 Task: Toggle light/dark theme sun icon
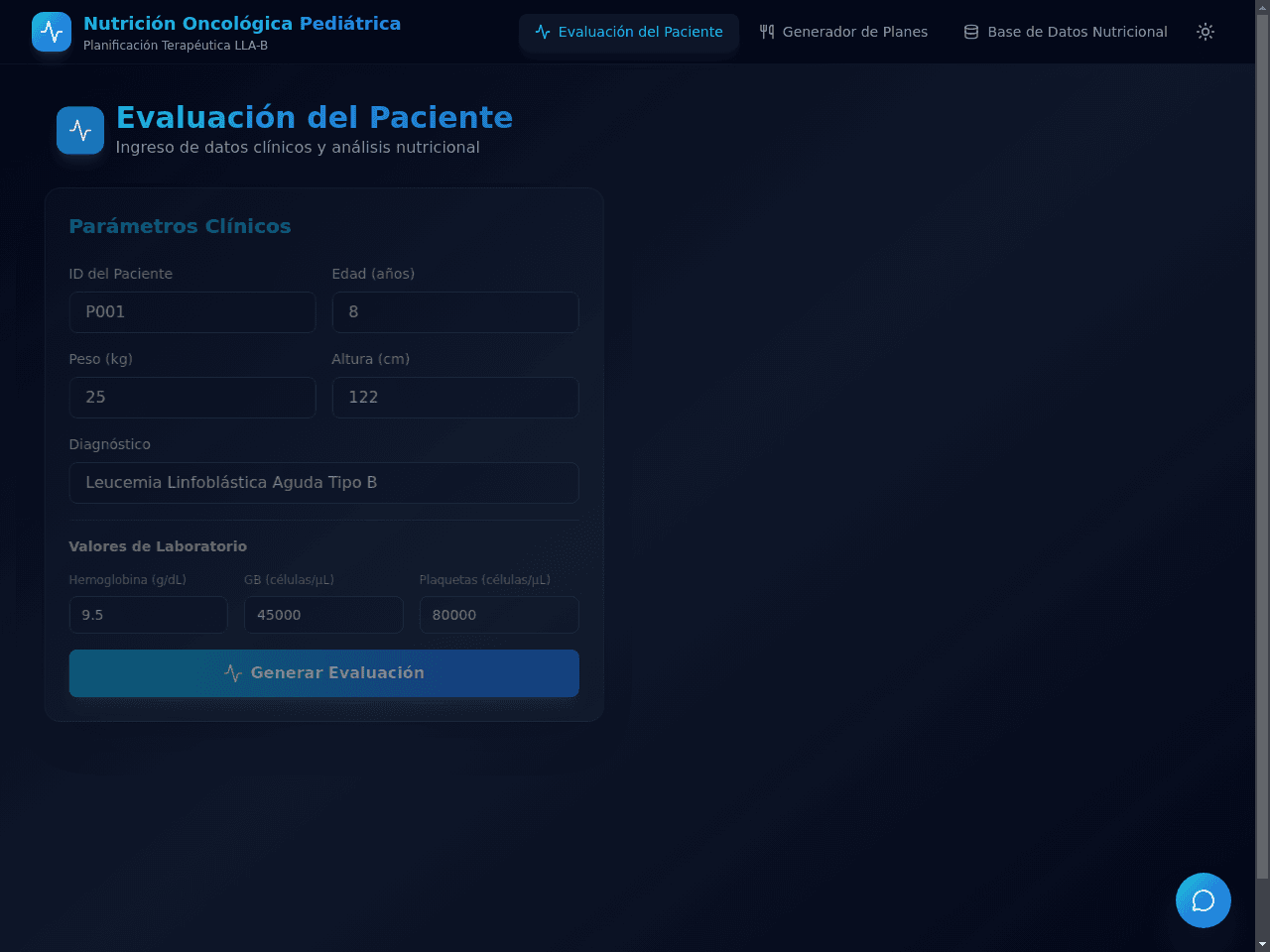[x=1206, y=32]
